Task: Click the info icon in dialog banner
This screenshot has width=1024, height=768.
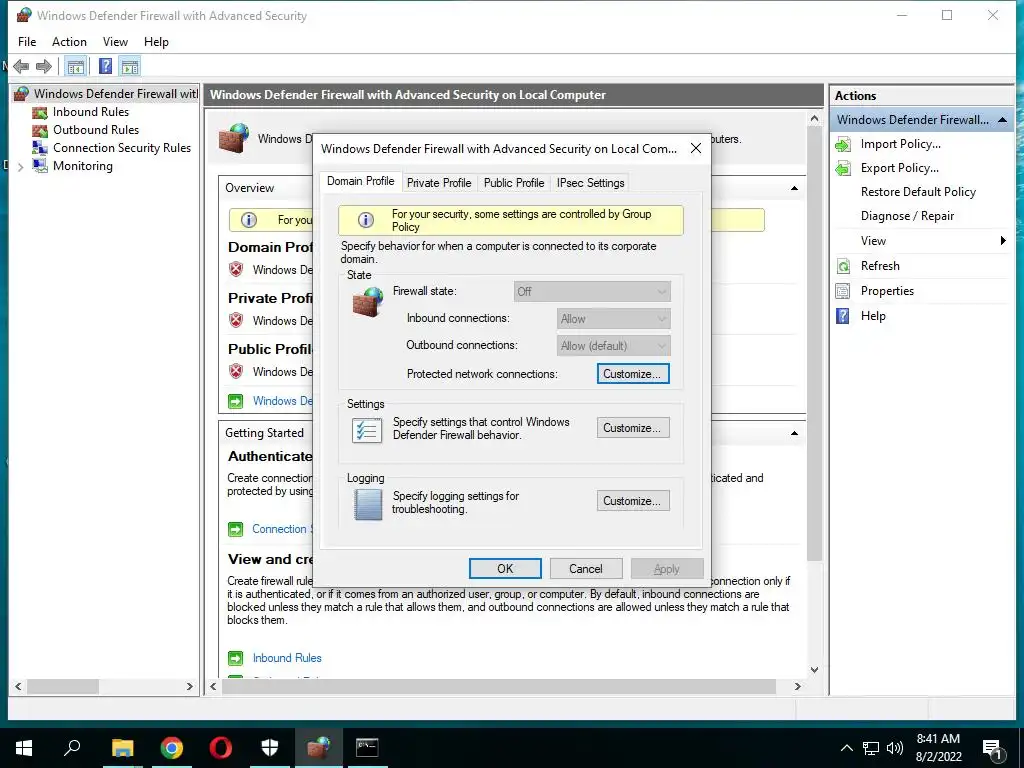Action: [x=366, y=220]
